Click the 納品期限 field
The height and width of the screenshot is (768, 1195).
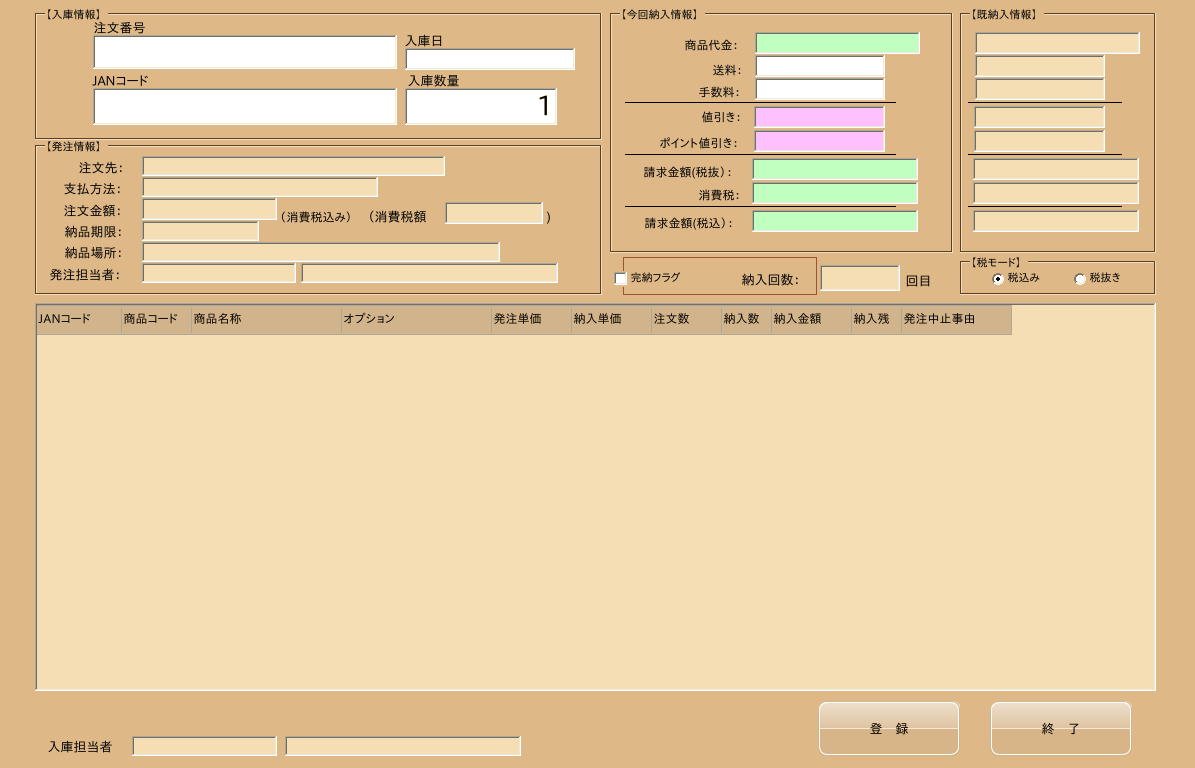[200, 231]
